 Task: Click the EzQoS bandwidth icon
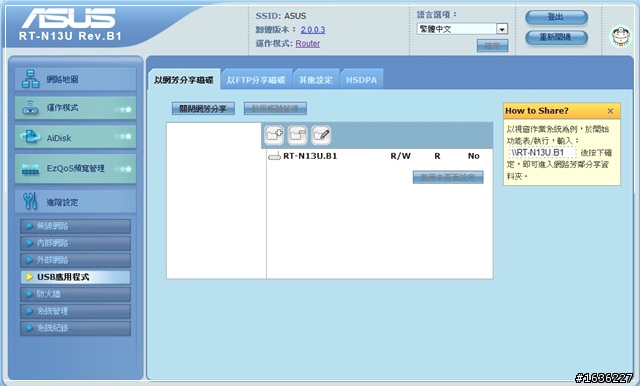(30, 169)
